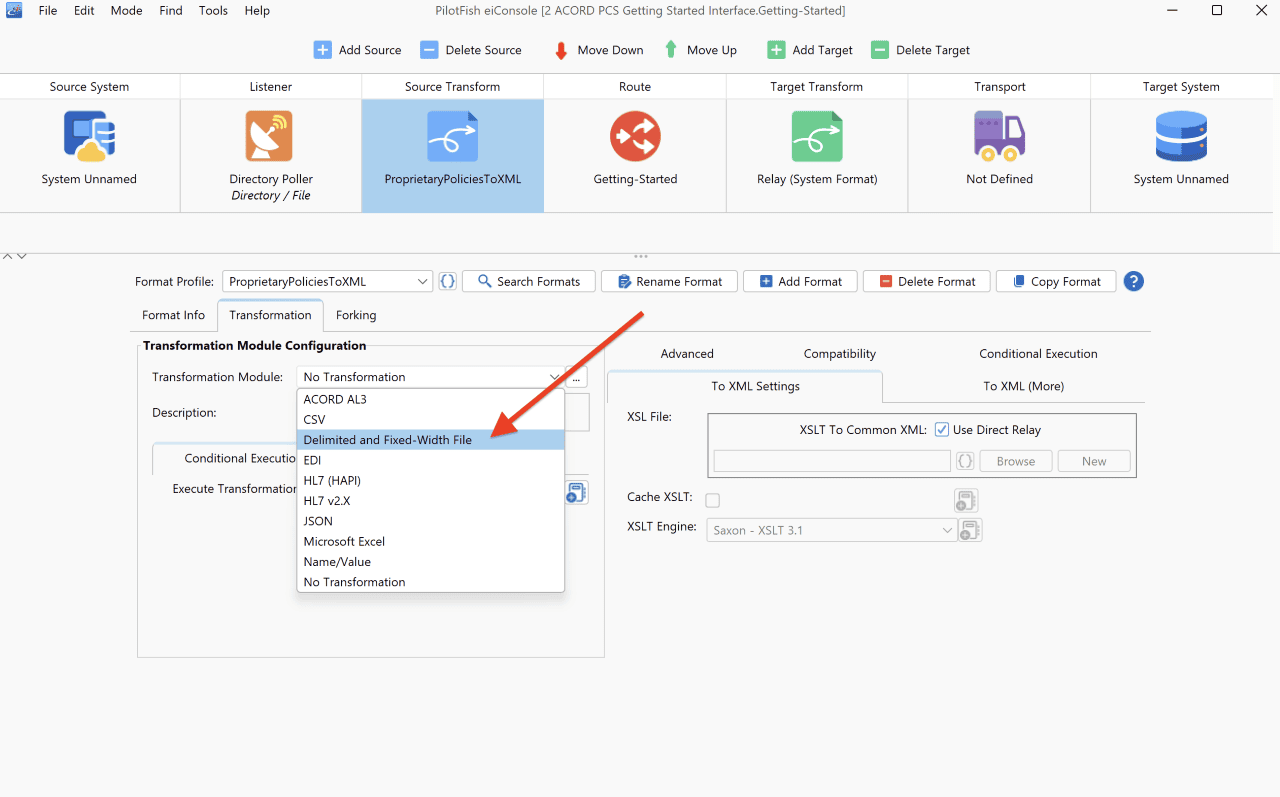Click the Source System cloud database icon
The image size is (1280, 797).
tap(89, 136)
